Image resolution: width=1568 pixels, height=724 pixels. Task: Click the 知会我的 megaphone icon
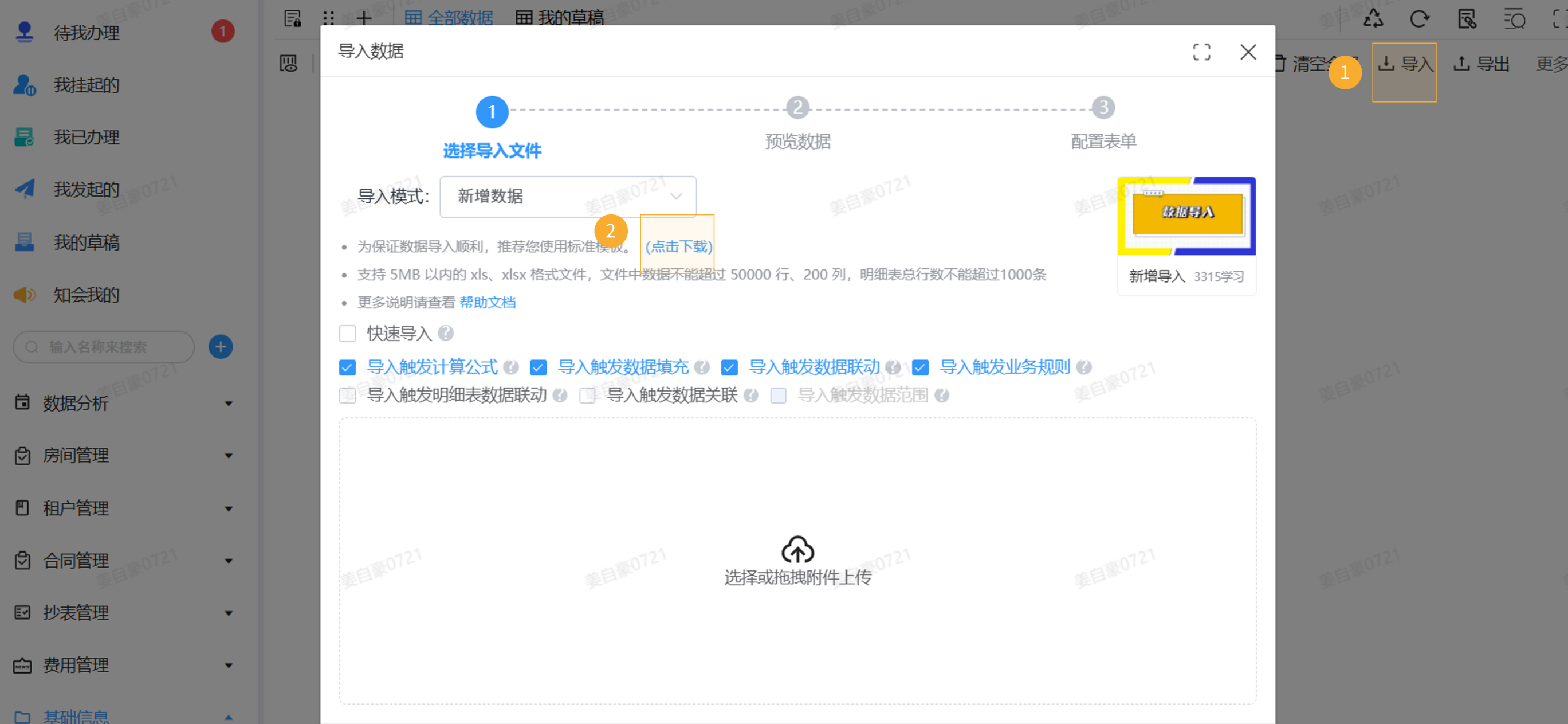pos(24,295)
